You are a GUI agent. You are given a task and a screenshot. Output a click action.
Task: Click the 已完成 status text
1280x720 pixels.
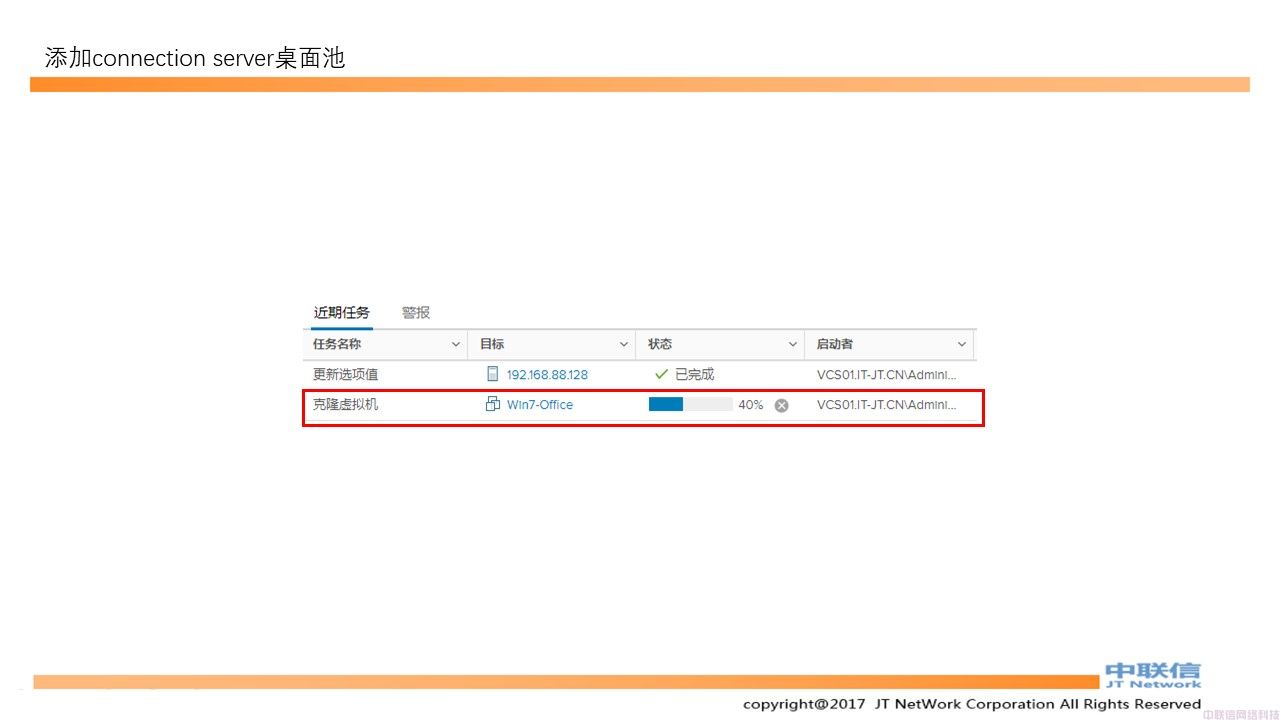point(695,374)
